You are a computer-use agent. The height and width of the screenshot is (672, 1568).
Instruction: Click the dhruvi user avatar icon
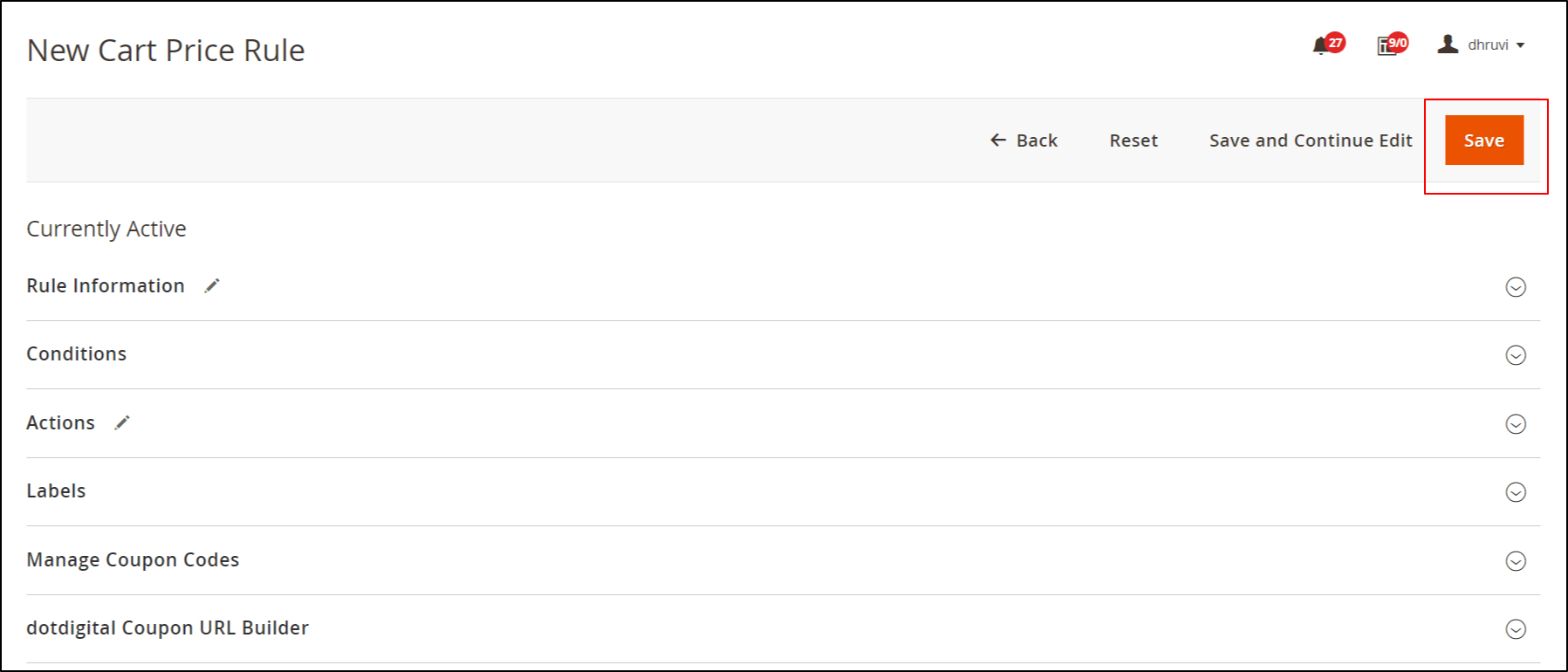1448,44
